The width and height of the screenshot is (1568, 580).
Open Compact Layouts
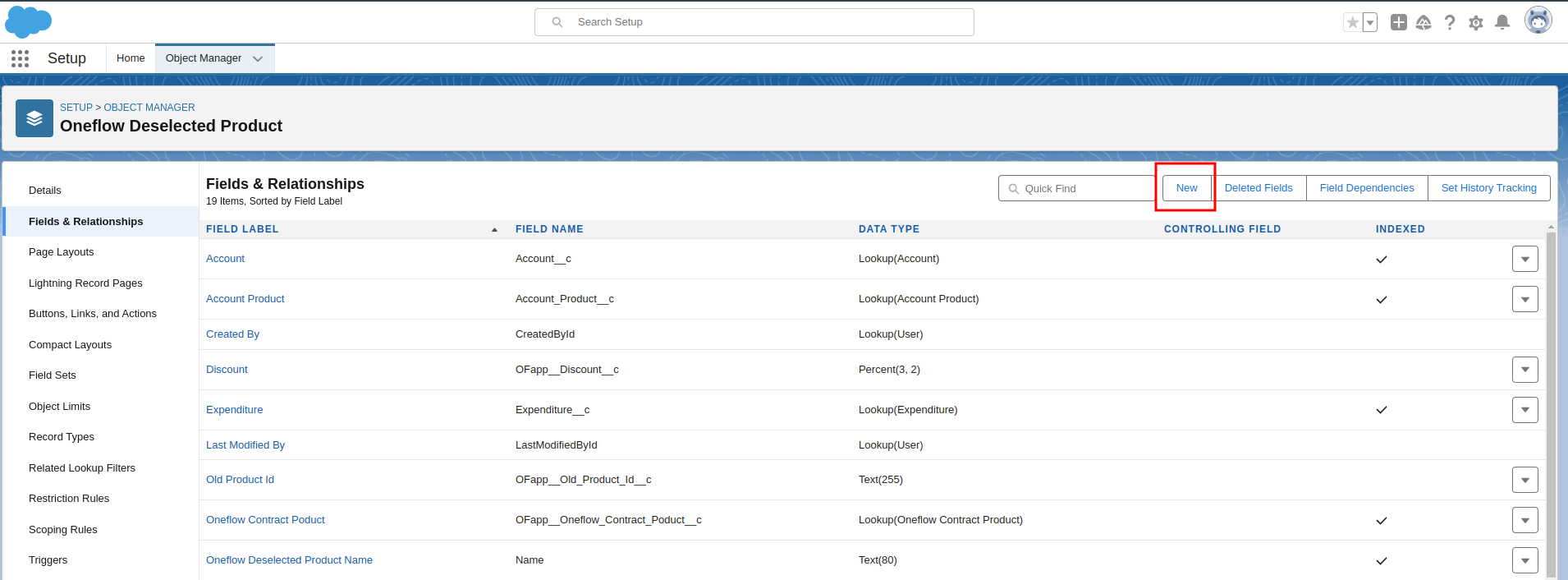[x=101, y=345]
